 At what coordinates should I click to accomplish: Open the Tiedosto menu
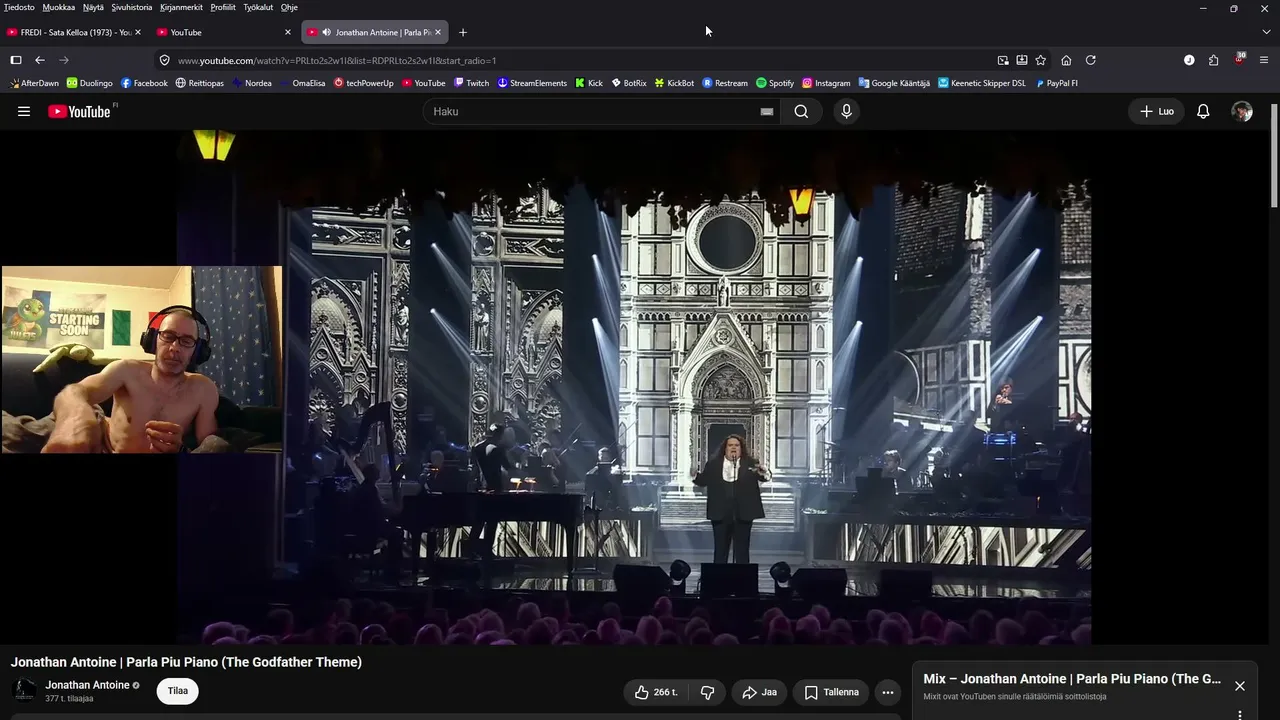[x=19, y=7]
